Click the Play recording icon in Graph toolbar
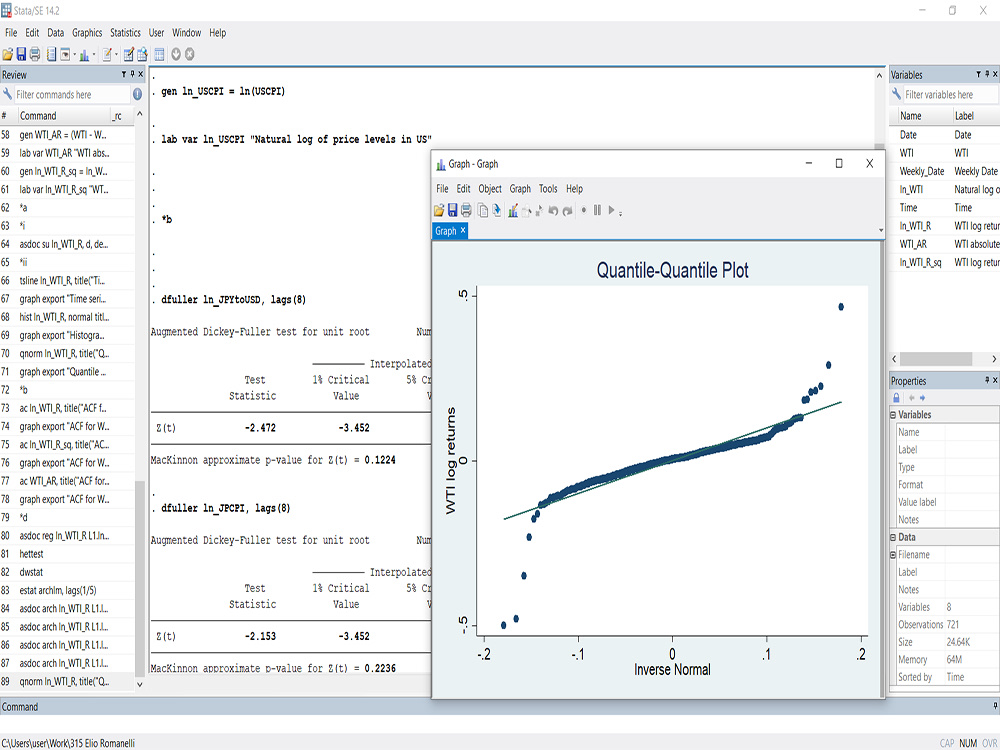1000x750 pixels. [x=612, y=210]
